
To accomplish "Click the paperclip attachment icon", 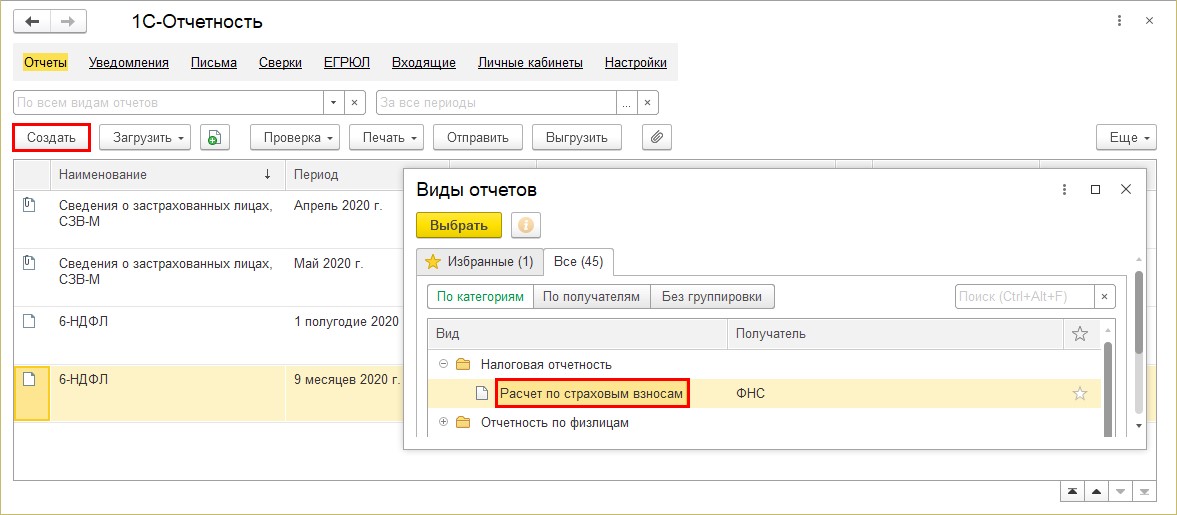I will [x=657, y=137].
